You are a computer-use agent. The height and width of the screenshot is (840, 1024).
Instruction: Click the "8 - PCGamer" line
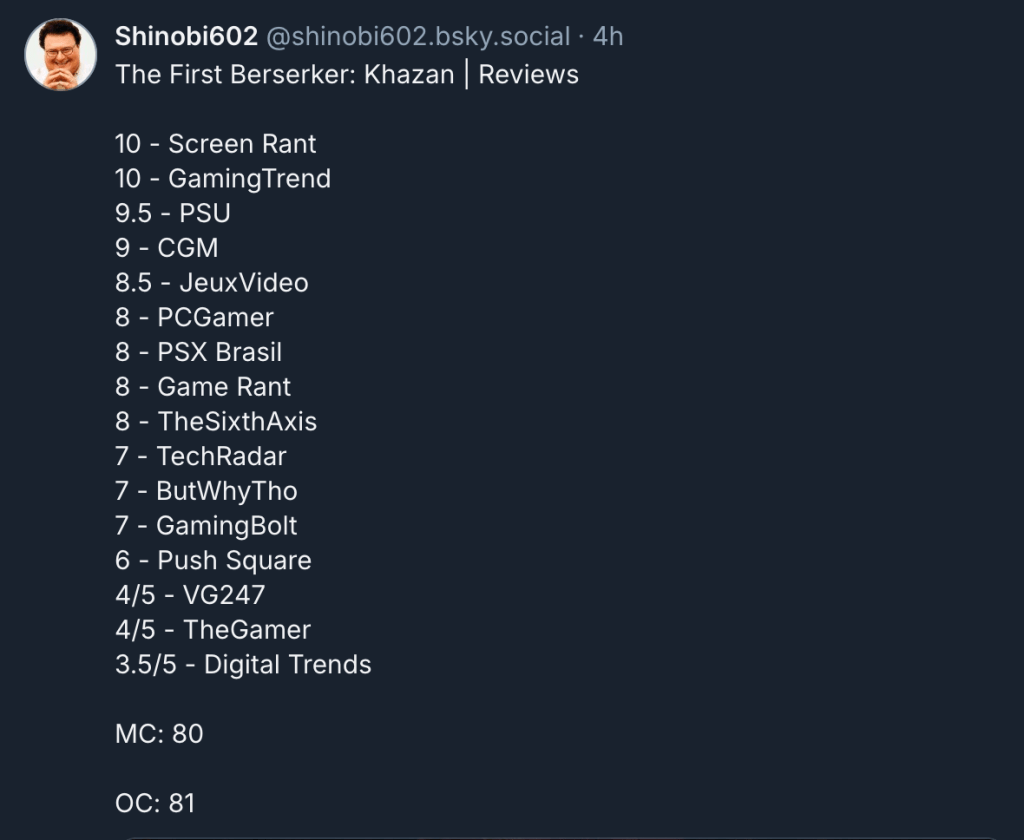point(194,318)
